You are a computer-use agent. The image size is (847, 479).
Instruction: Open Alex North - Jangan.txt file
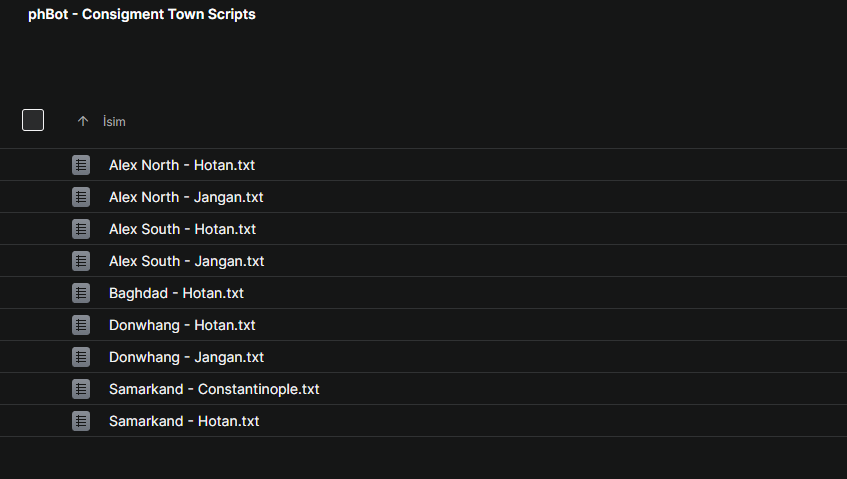pos(186,197)
